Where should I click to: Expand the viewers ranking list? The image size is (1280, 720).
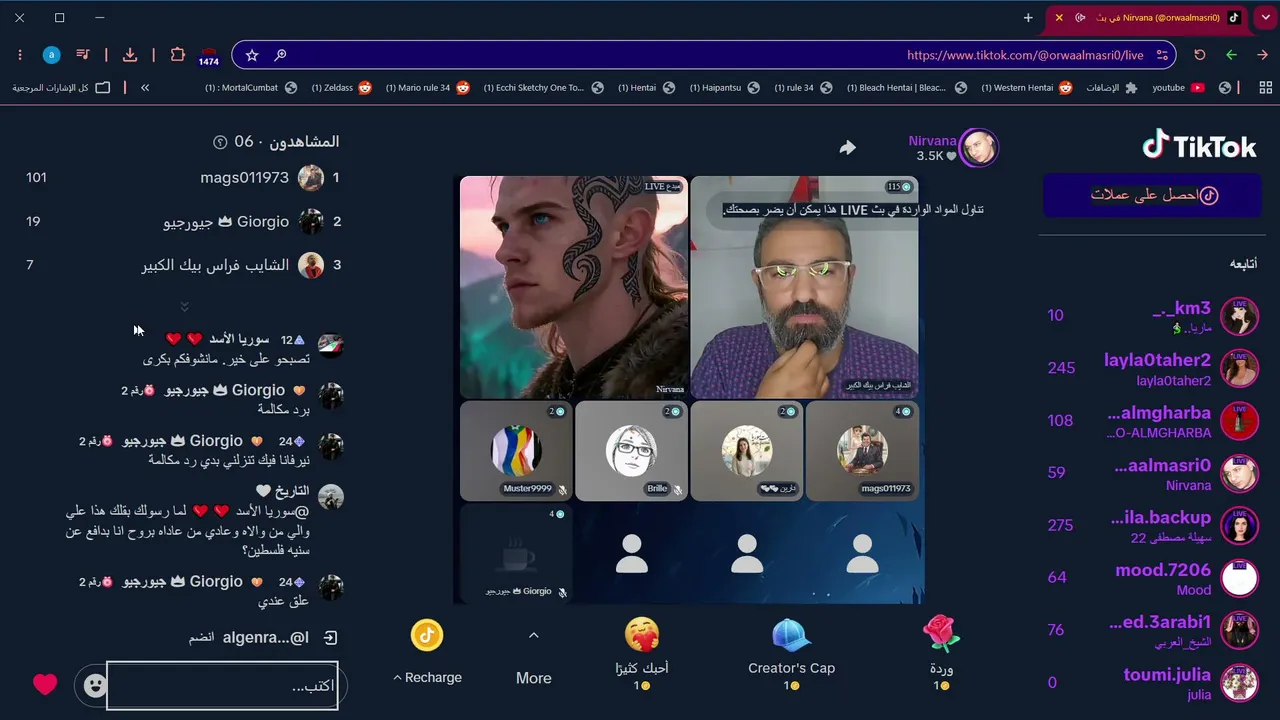pos(184,306)
